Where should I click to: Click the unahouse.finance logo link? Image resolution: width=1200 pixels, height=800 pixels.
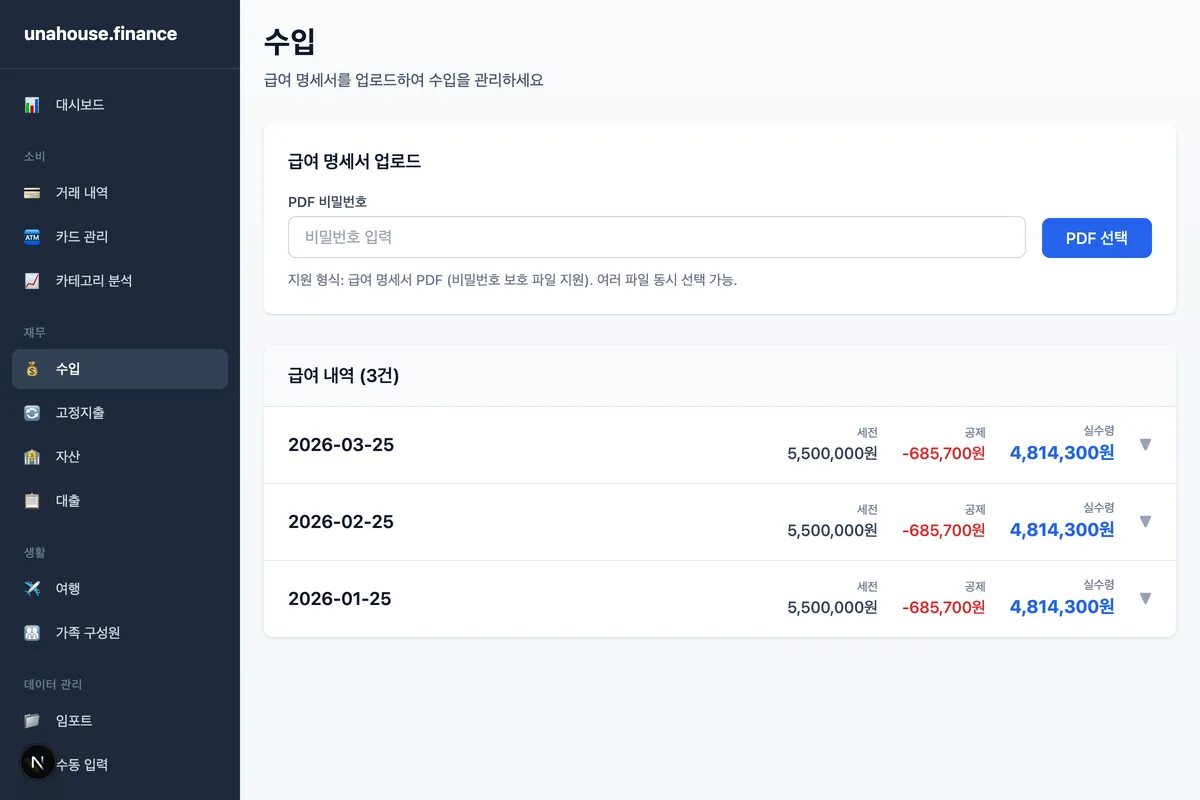[100, 34]
